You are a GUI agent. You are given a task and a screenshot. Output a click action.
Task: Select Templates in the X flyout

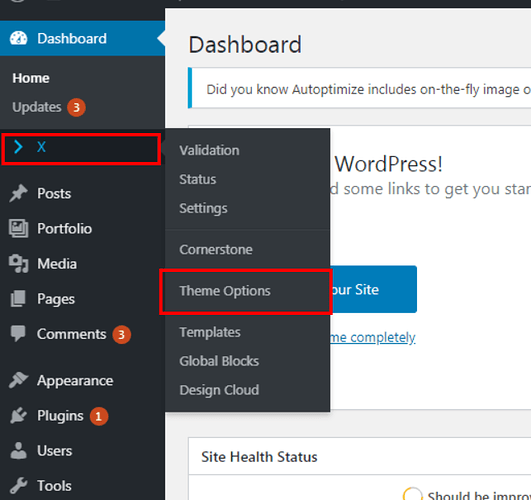210,332
